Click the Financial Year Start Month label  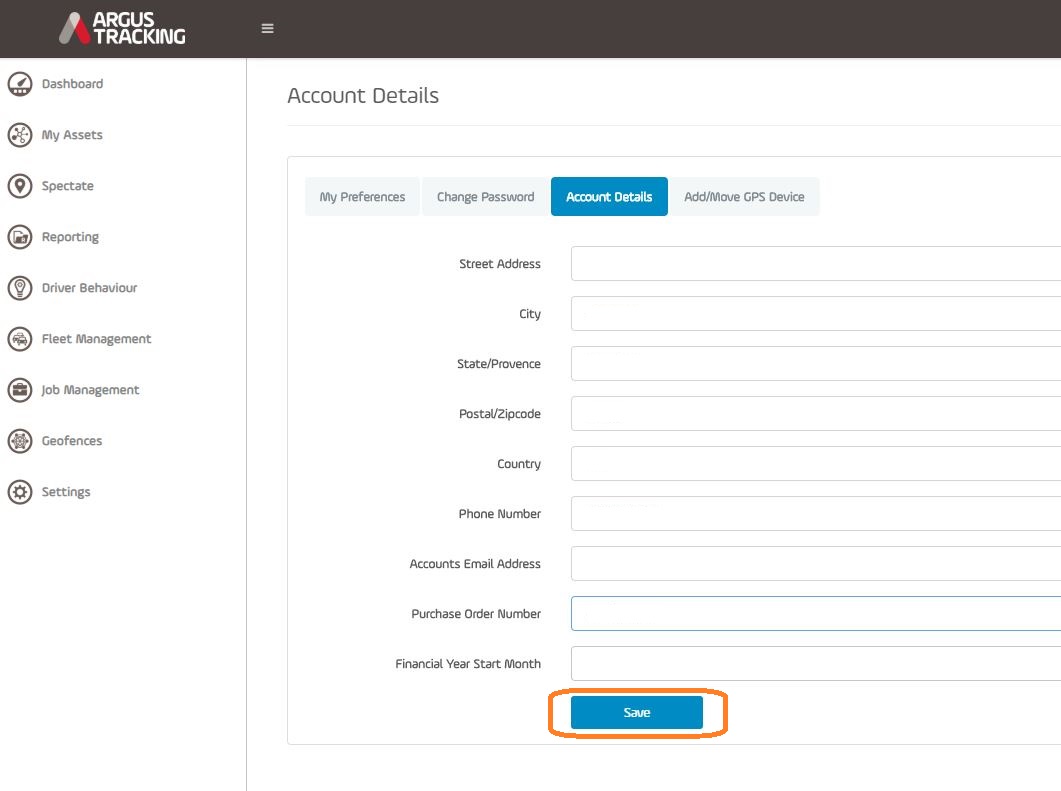[468, 664]
